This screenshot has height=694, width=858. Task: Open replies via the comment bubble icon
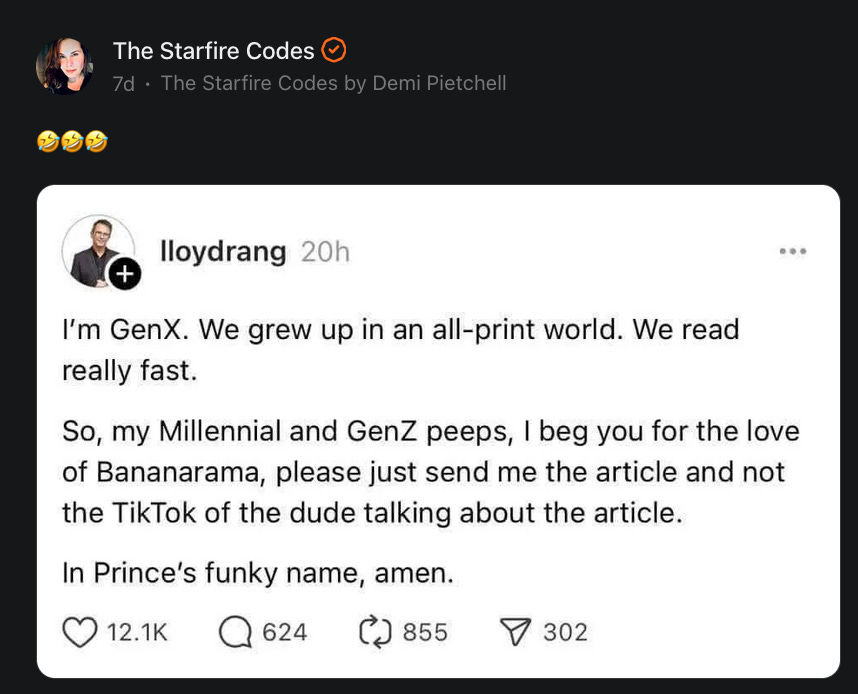point(235,632)
